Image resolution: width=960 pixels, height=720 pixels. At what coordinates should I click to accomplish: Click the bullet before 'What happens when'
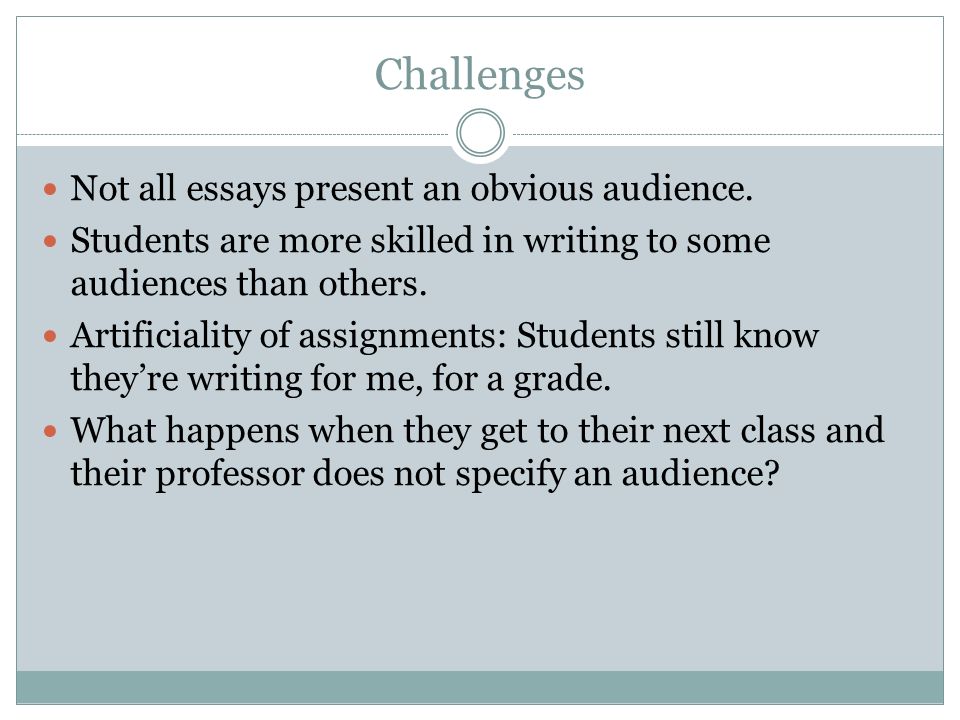[51, 431]
